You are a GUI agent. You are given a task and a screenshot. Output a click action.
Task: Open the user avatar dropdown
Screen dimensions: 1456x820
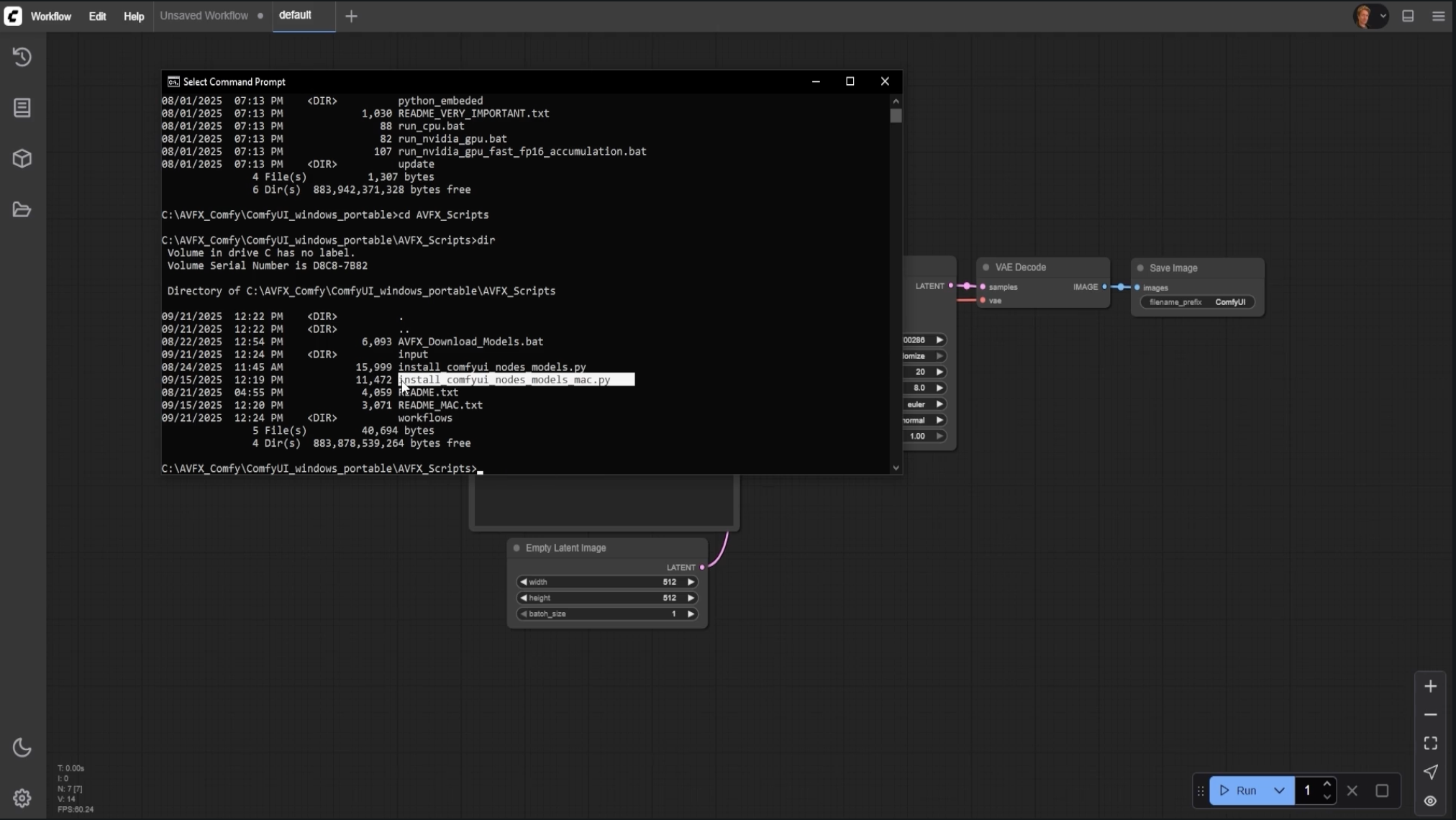coord(1371,16)
